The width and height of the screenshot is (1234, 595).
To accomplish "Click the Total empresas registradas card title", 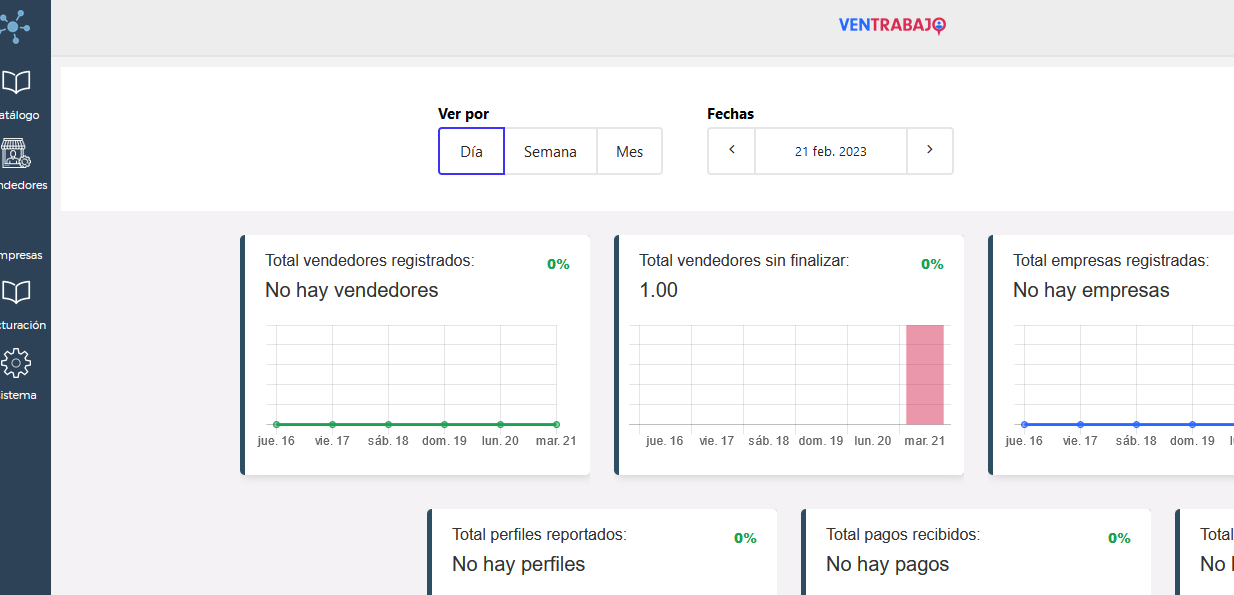I will tap(1110, 261).
